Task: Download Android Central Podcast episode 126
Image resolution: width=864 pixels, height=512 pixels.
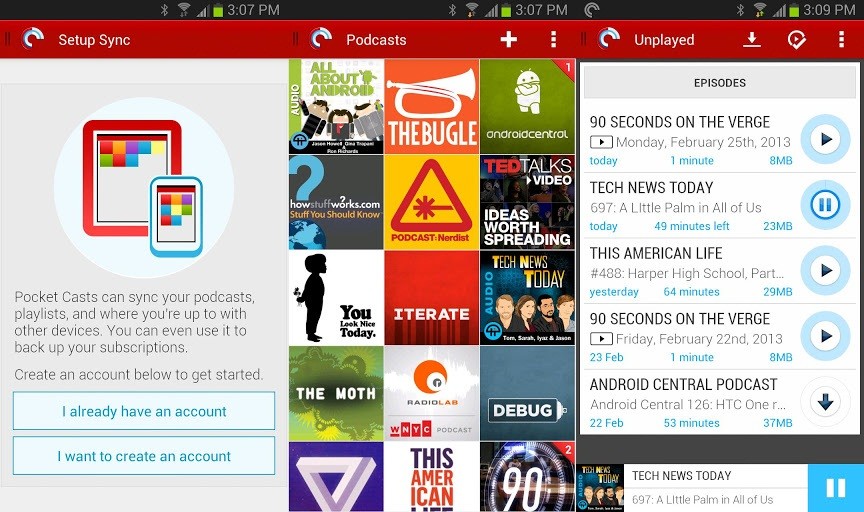Action: 826,402
